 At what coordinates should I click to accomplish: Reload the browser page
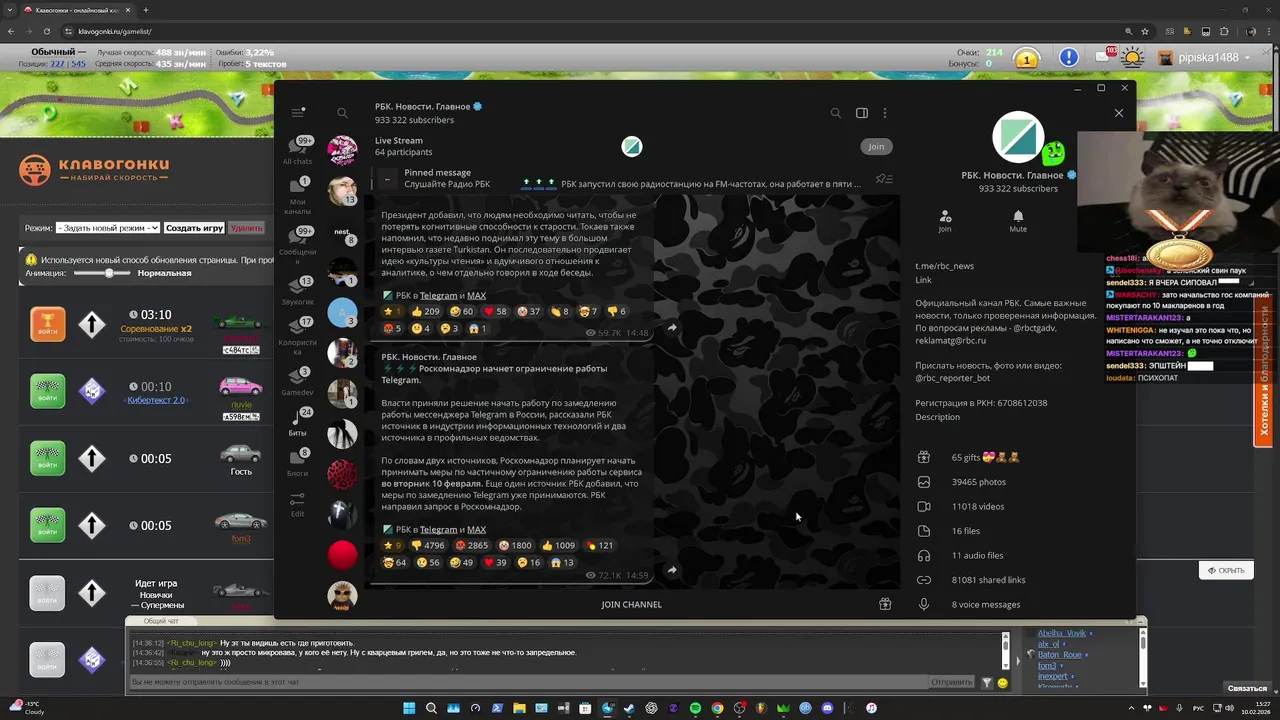(x=46, y=31)
